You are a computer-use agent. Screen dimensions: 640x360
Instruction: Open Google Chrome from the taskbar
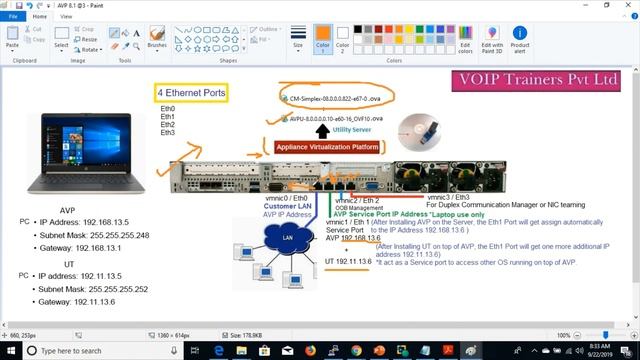tap(356, 351)
